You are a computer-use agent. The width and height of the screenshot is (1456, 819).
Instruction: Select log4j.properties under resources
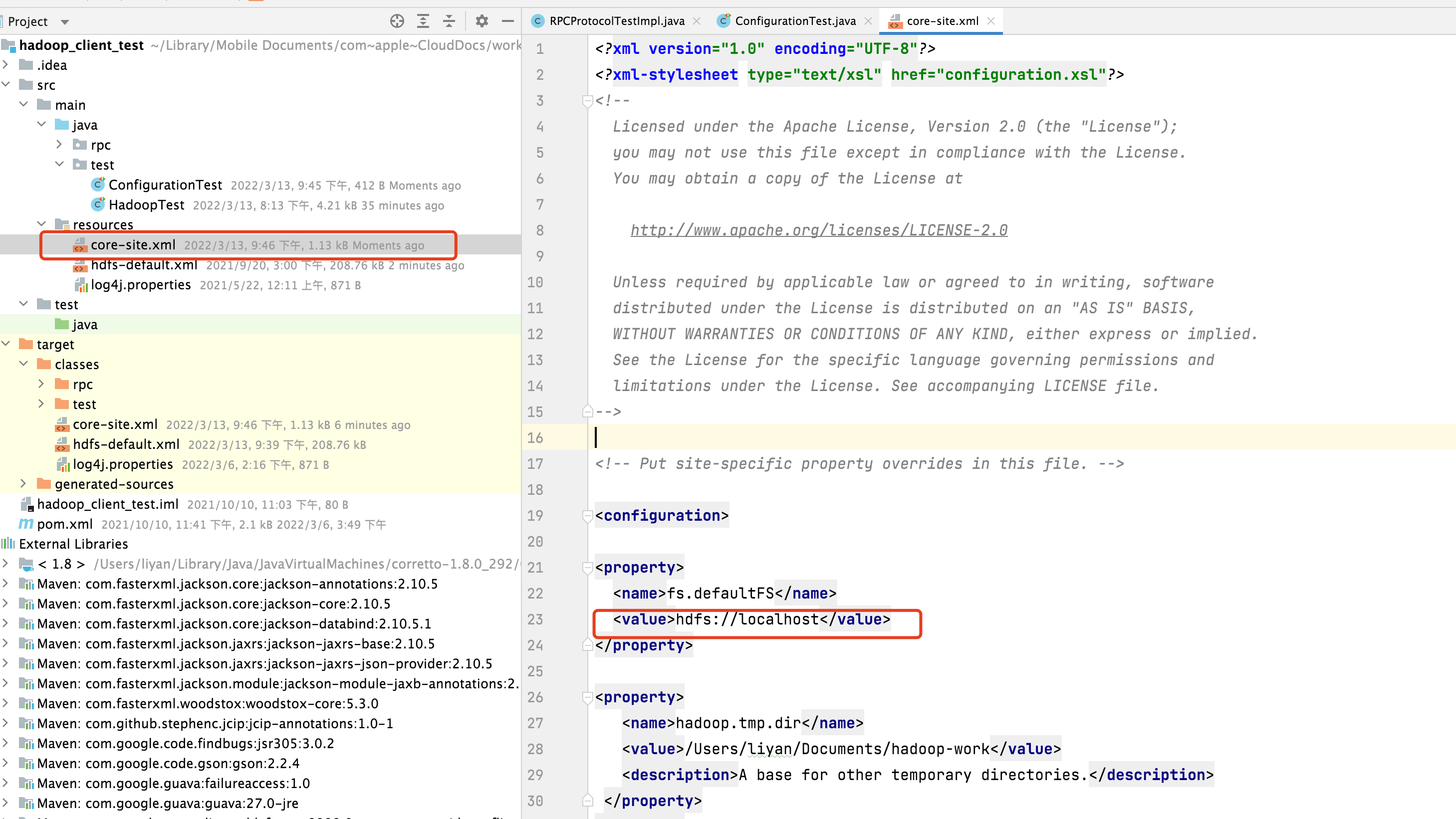coord(141,285)
